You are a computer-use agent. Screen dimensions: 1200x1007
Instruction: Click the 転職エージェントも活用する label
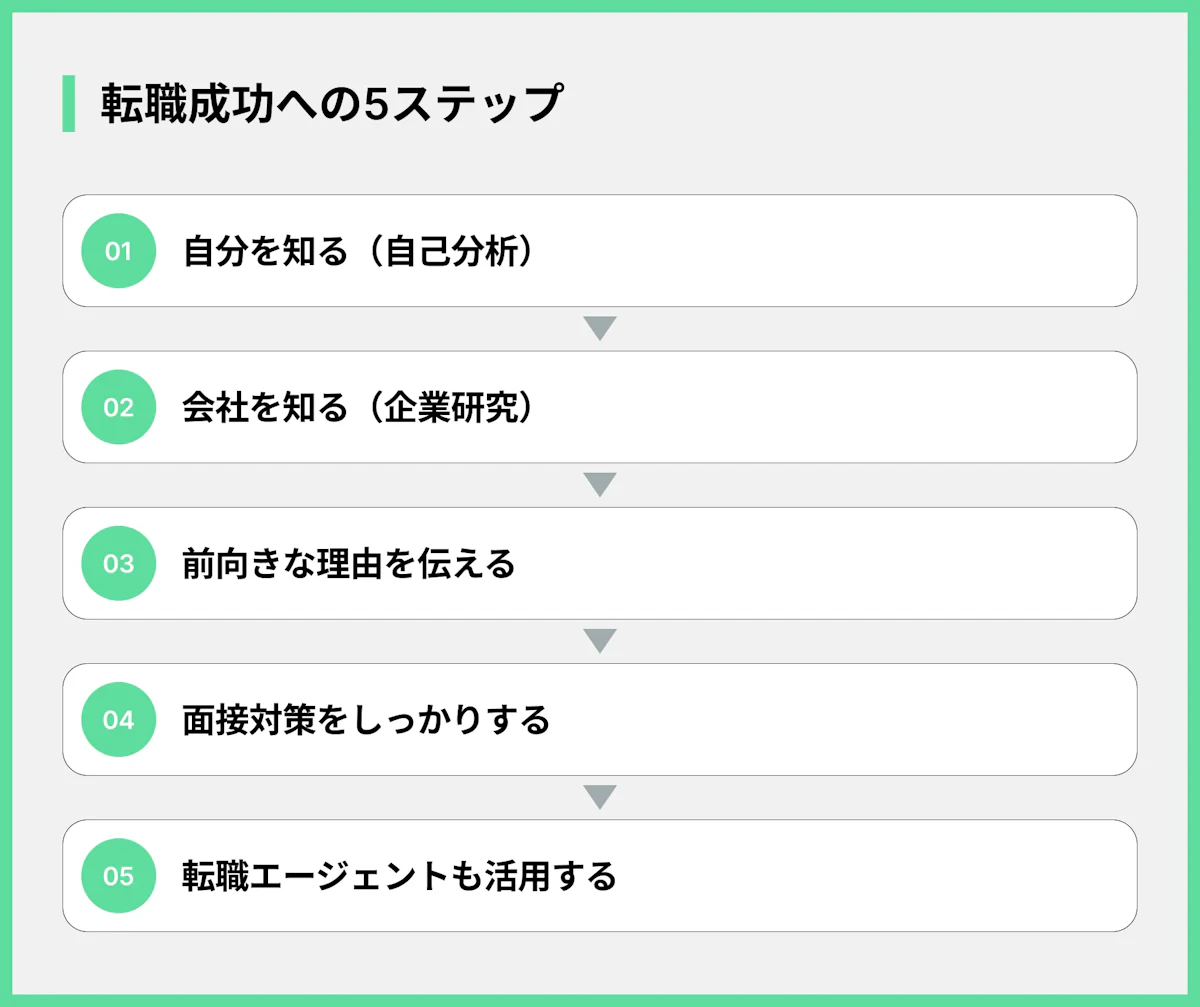point(399,876)
